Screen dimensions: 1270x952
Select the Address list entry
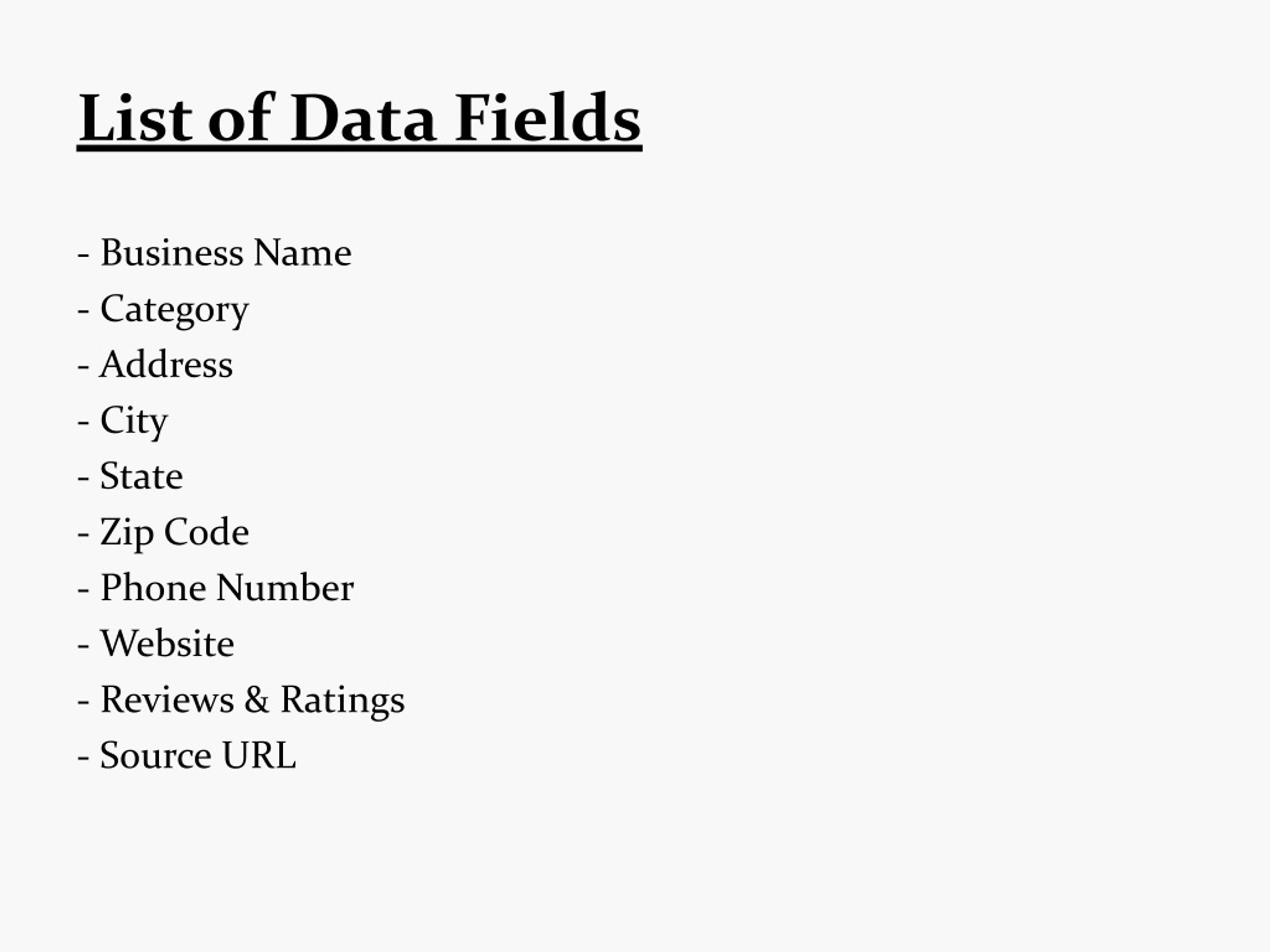point(155,364)
